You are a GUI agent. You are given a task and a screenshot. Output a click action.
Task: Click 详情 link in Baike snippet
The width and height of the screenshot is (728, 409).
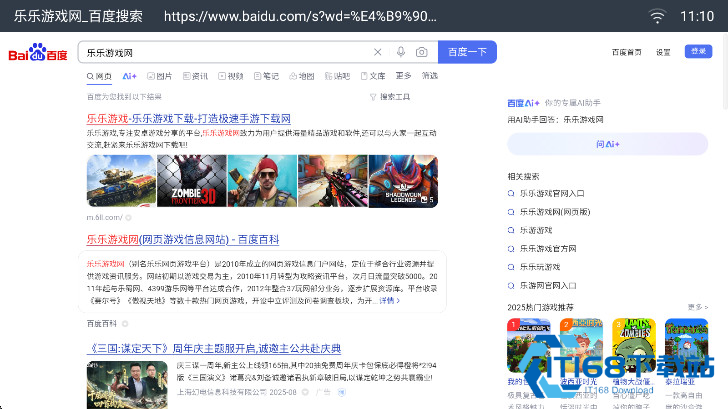click(x=389, y=301)
